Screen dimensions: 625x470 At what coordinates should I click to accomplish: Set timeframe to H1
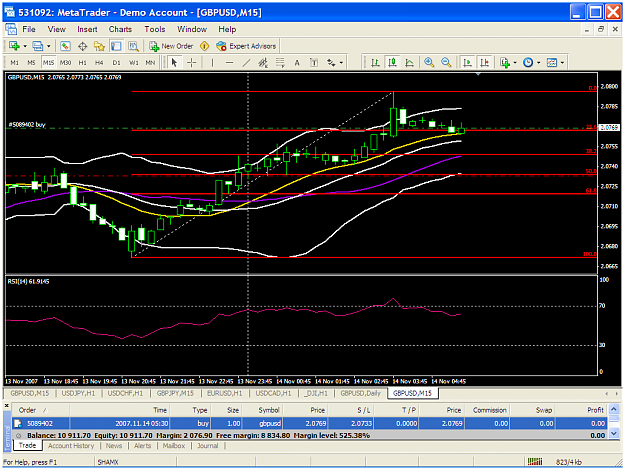tap(83, 63)
